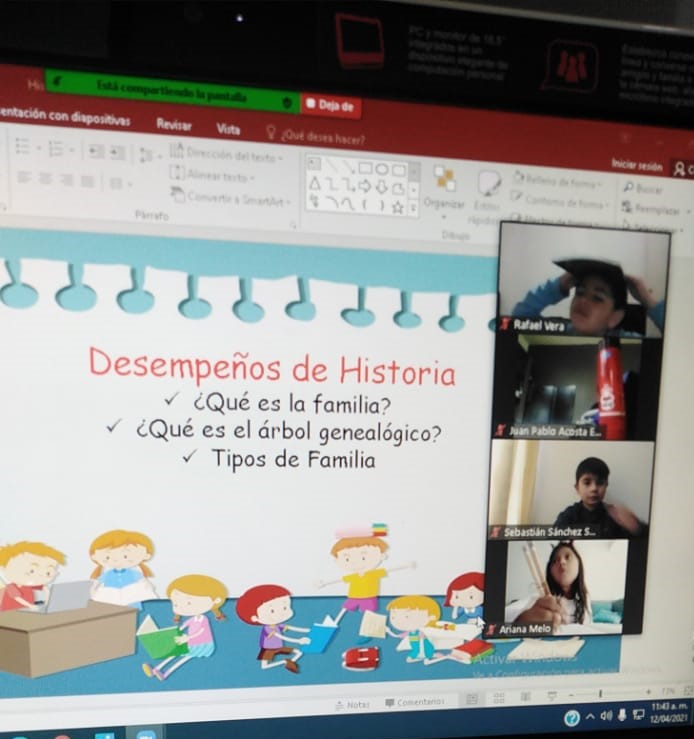Image resolution: width=694 pixels, height=739 pixels.
Task: Toggle the Comentarios pane
Action: point(415,702)
